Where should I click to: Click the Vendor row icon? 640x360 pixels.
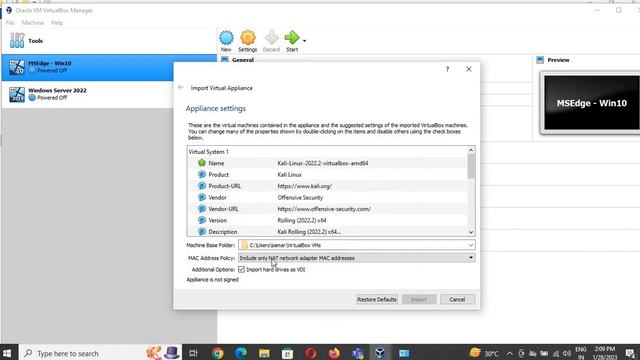click(x=202, y=197)
